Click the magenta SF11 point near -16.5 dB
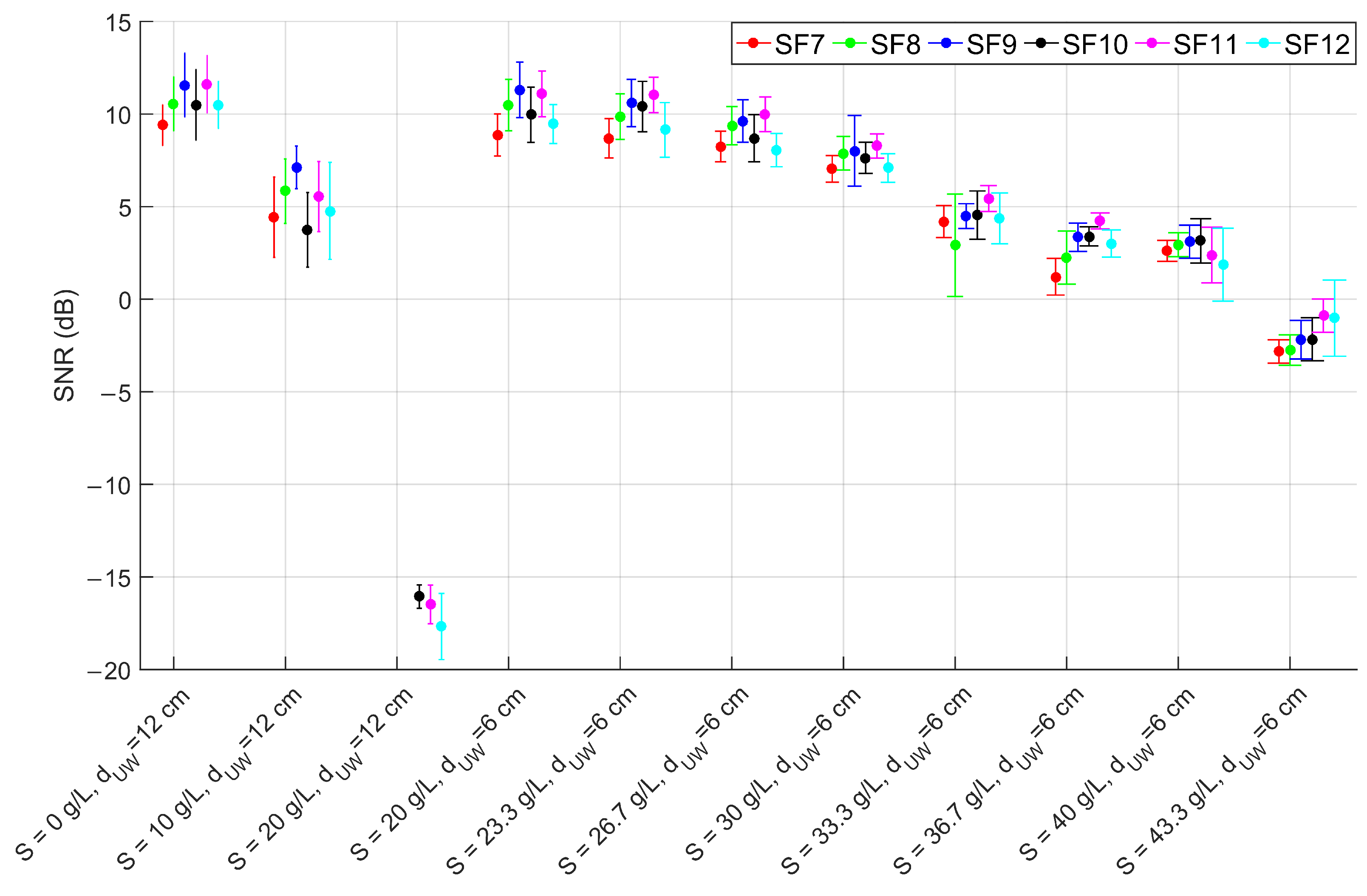The image size is (1367, 896). 430,604
